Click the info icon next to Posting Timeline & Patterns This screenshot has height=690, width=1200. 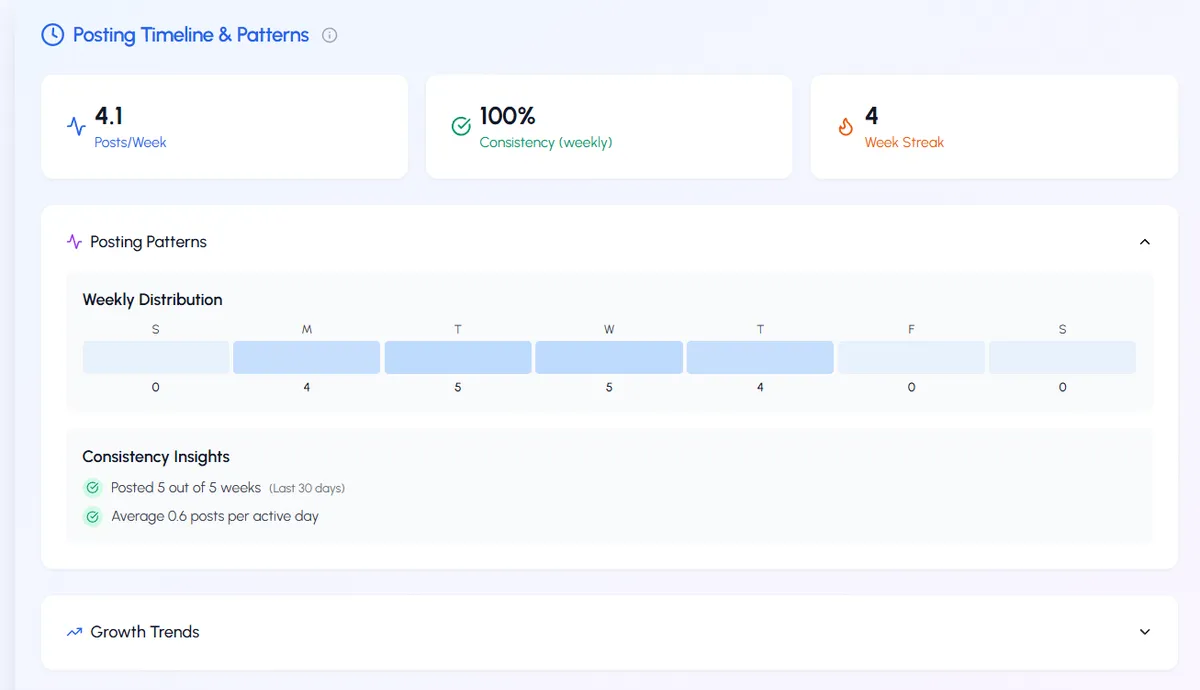(329, 36)
